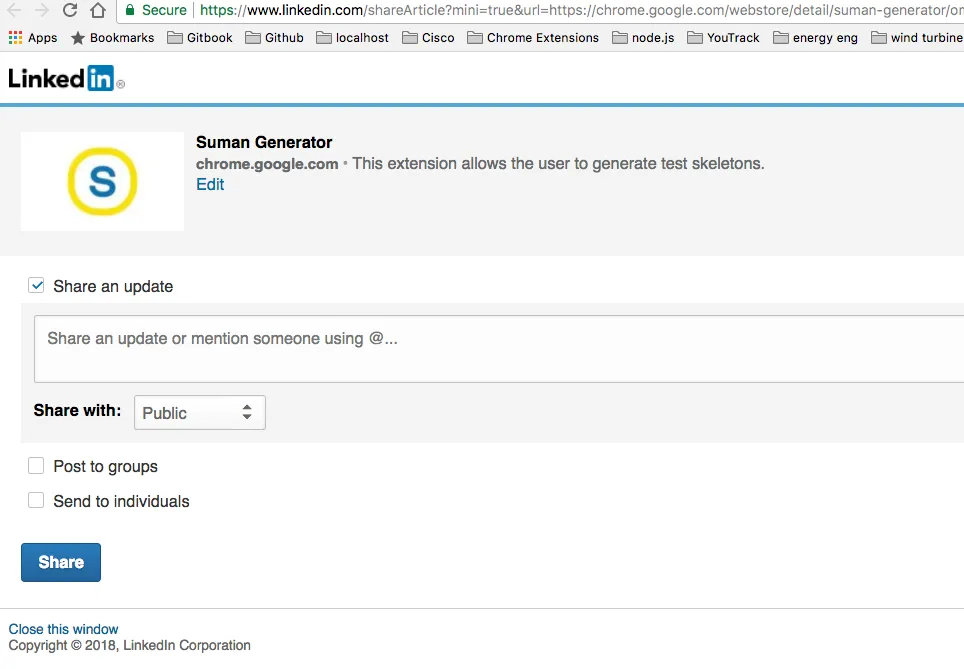Click the browser address bar URL
964x669 pixels.
581,10
